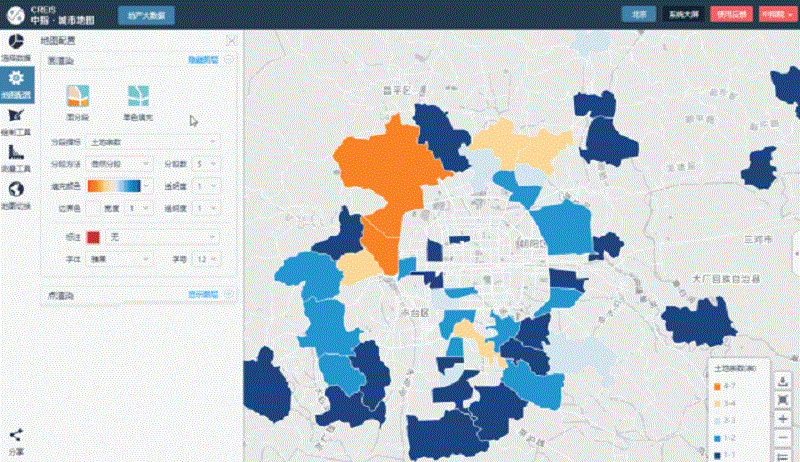
Task: Click the red 使用反馈 button
Action: point(729,15)
